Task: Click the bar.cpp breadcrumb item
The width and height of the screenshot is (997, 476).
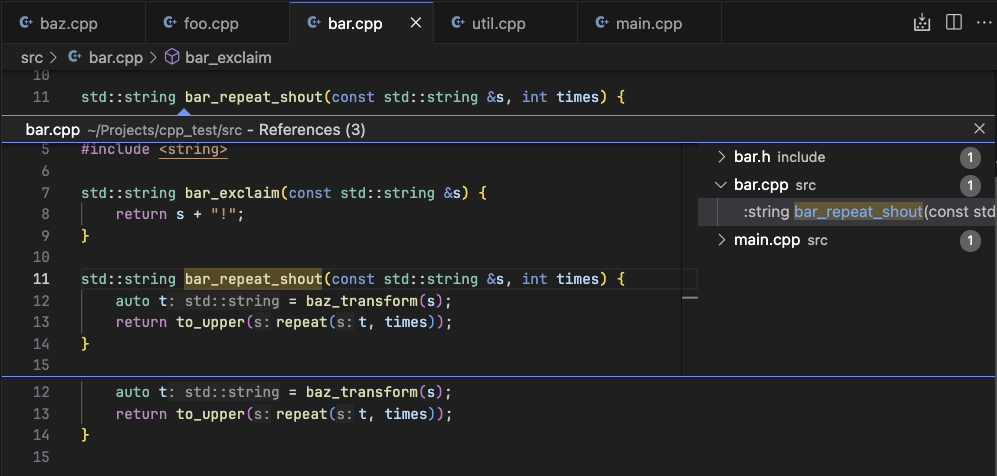Action: [116, 58]
